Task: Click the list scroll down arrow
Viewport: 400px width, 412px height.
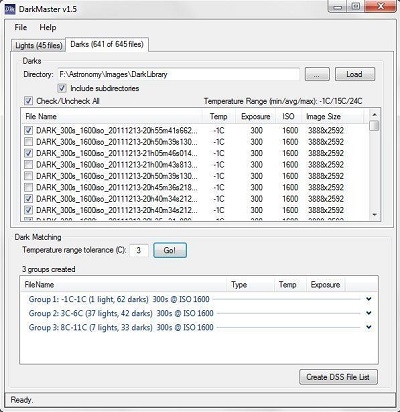Action: tap(375, 215)
